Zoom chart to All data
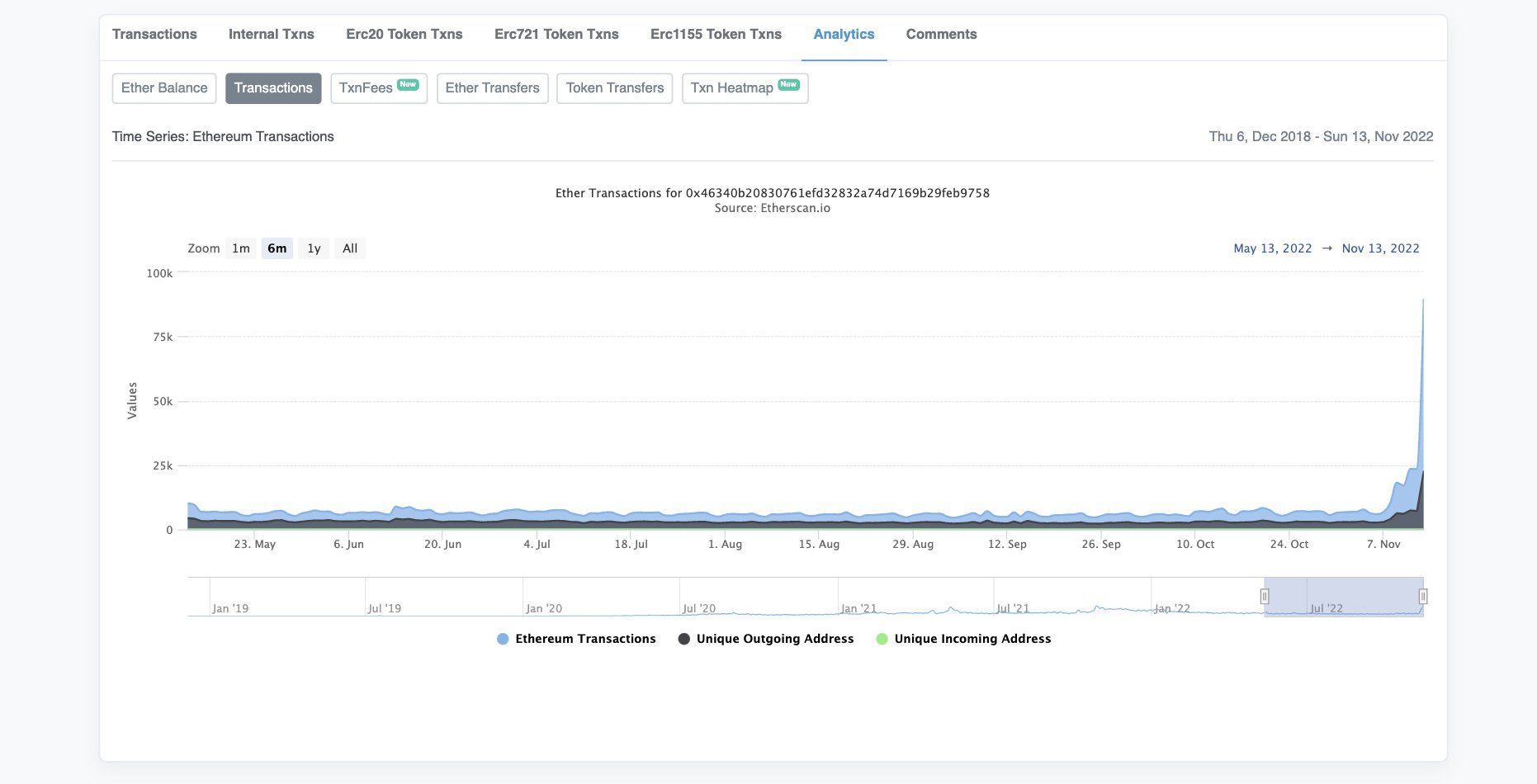Viewport: 1537px width, 784px height. click(350, 248)
